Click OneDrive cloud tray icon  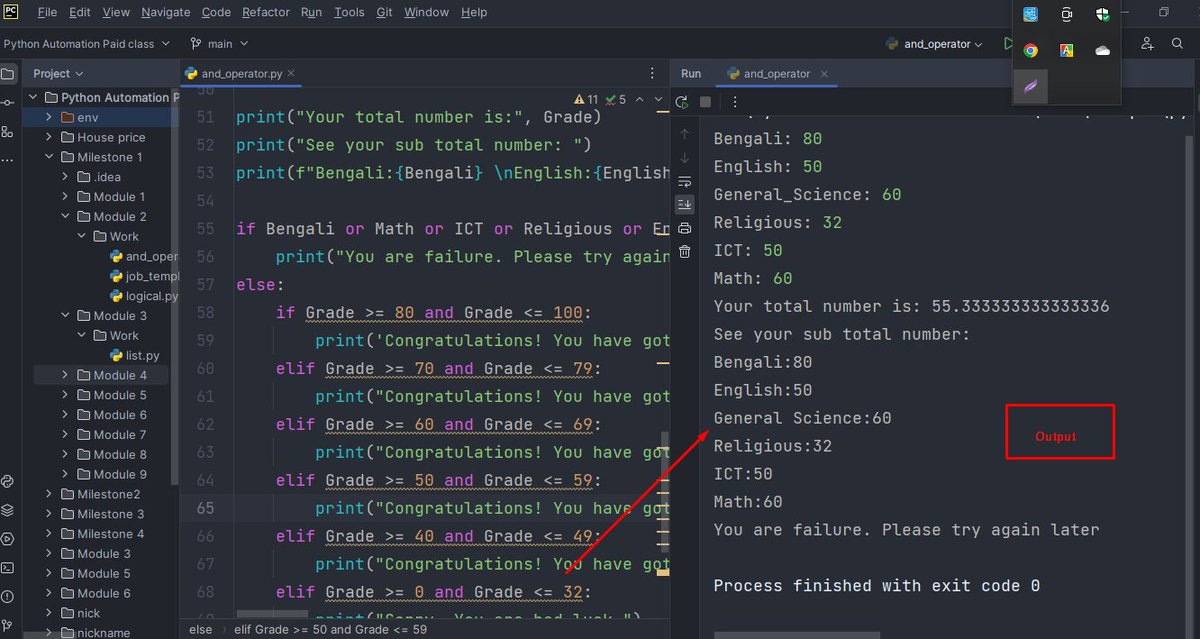point(1102,50)
